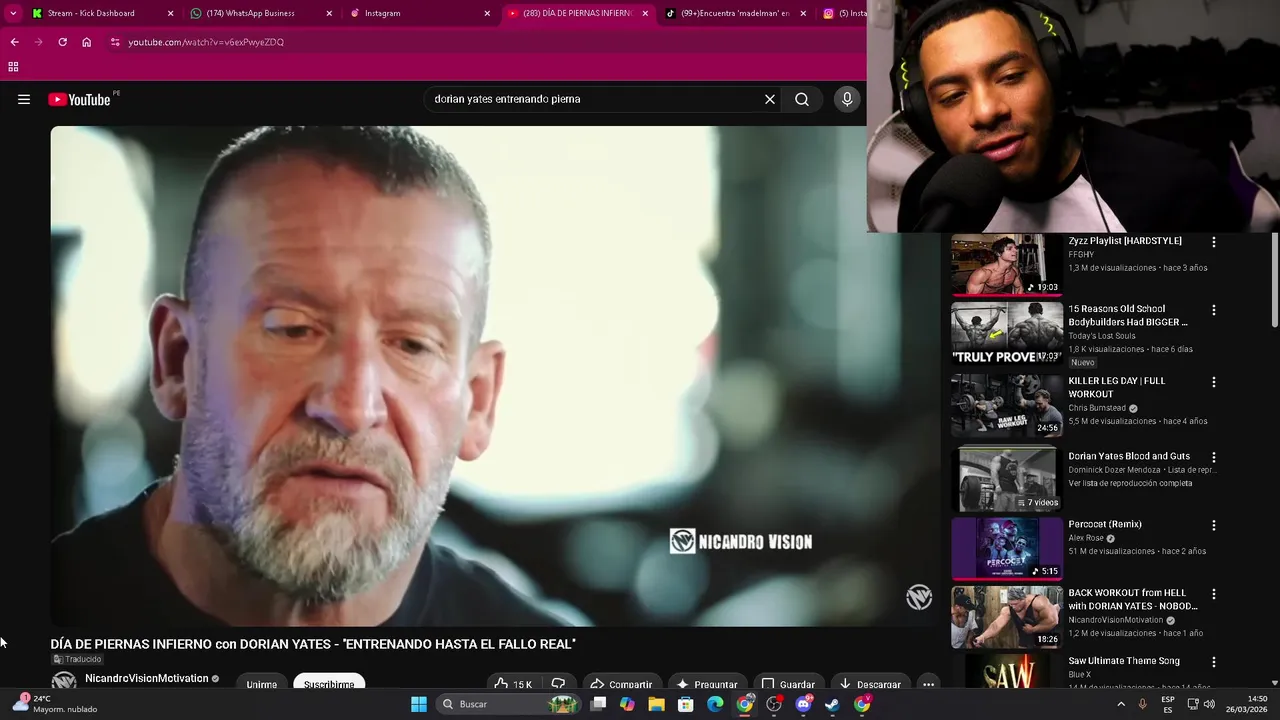Open Discord from taskbar
The width and height of the screenshot is (1280, 720).
(803, 704)
